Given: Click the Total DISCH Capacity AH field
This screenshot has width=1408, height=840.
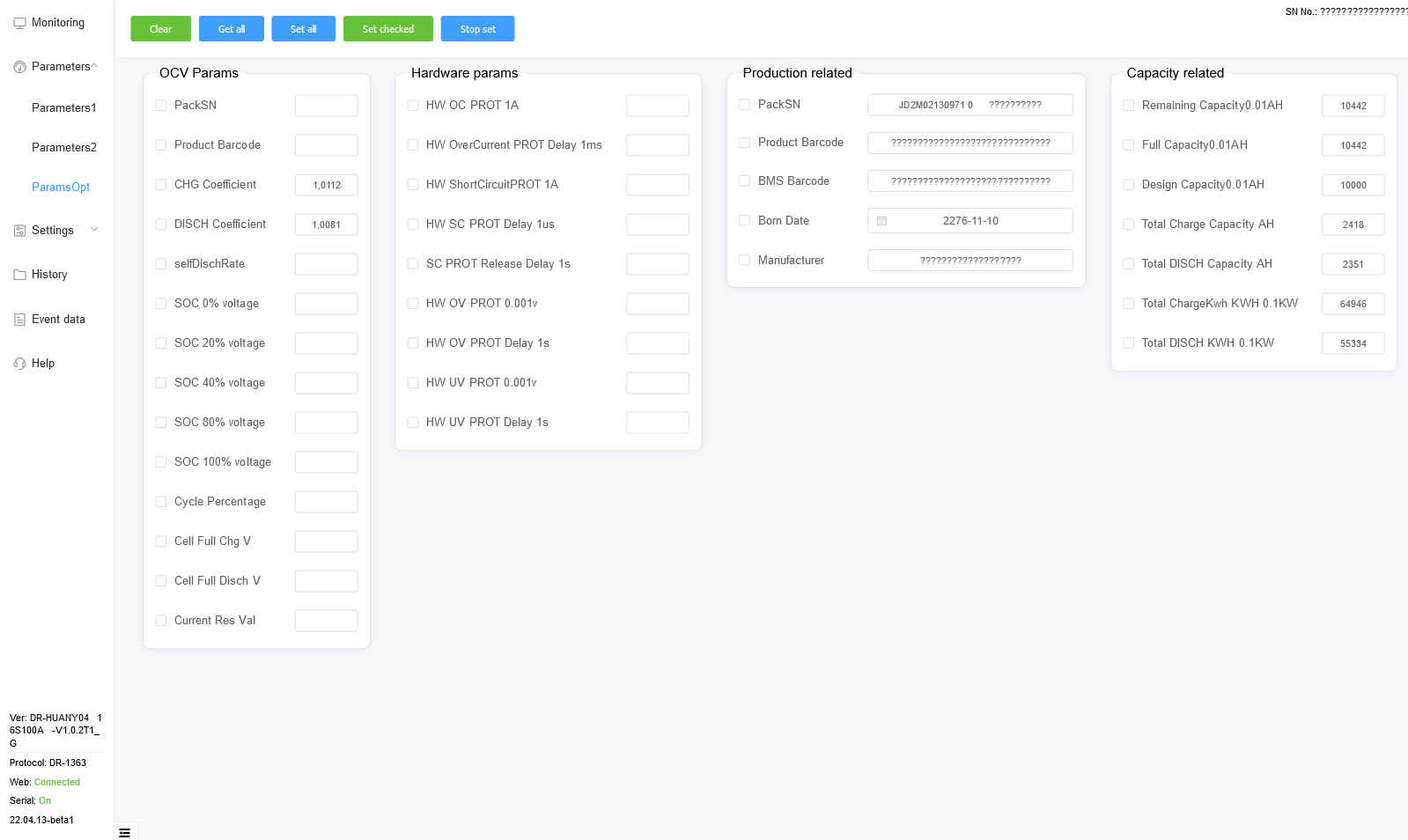Looking at the screenshot, I should [x=1353, y=264].
